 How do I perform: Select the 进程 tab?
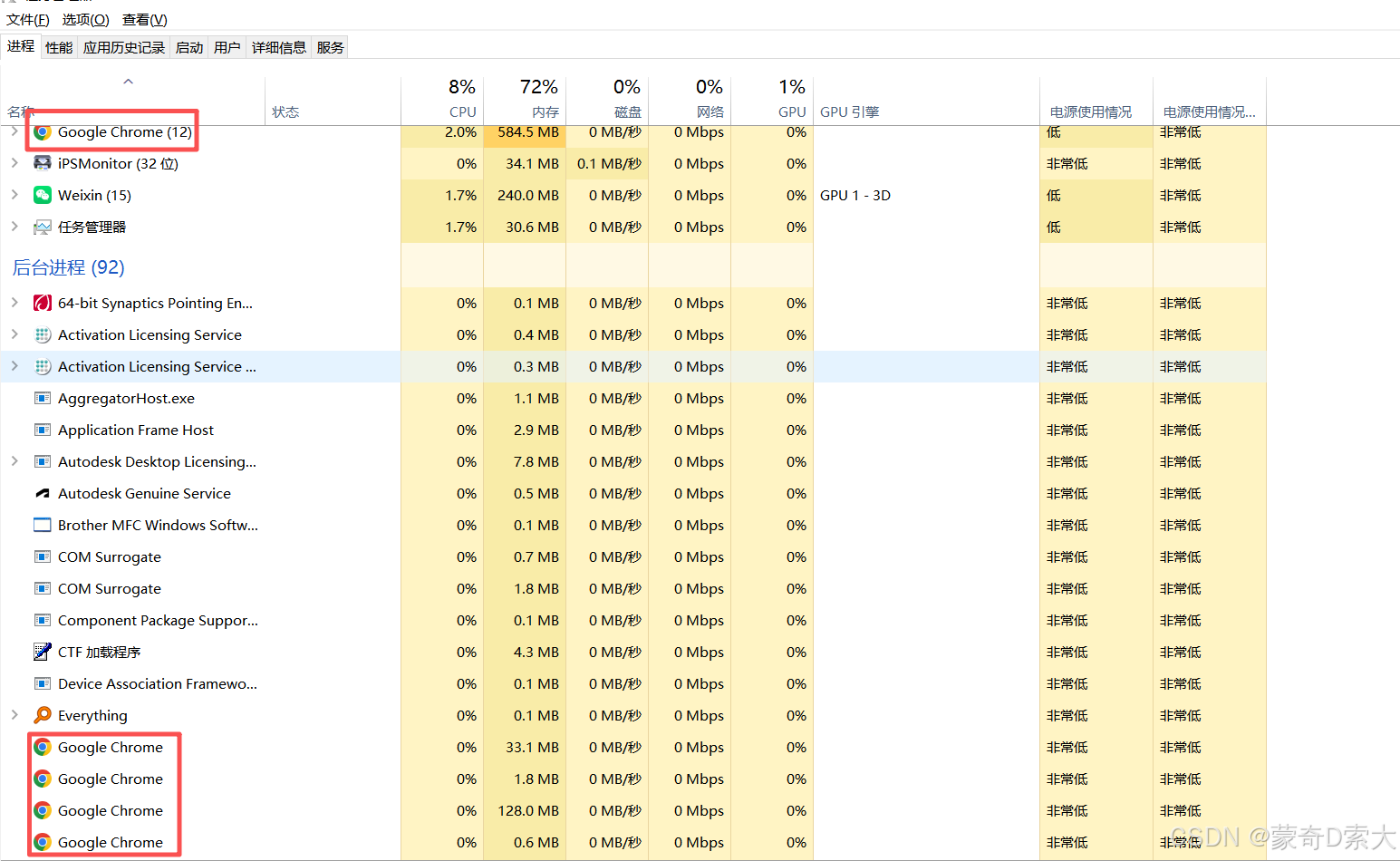click(21, 46)
